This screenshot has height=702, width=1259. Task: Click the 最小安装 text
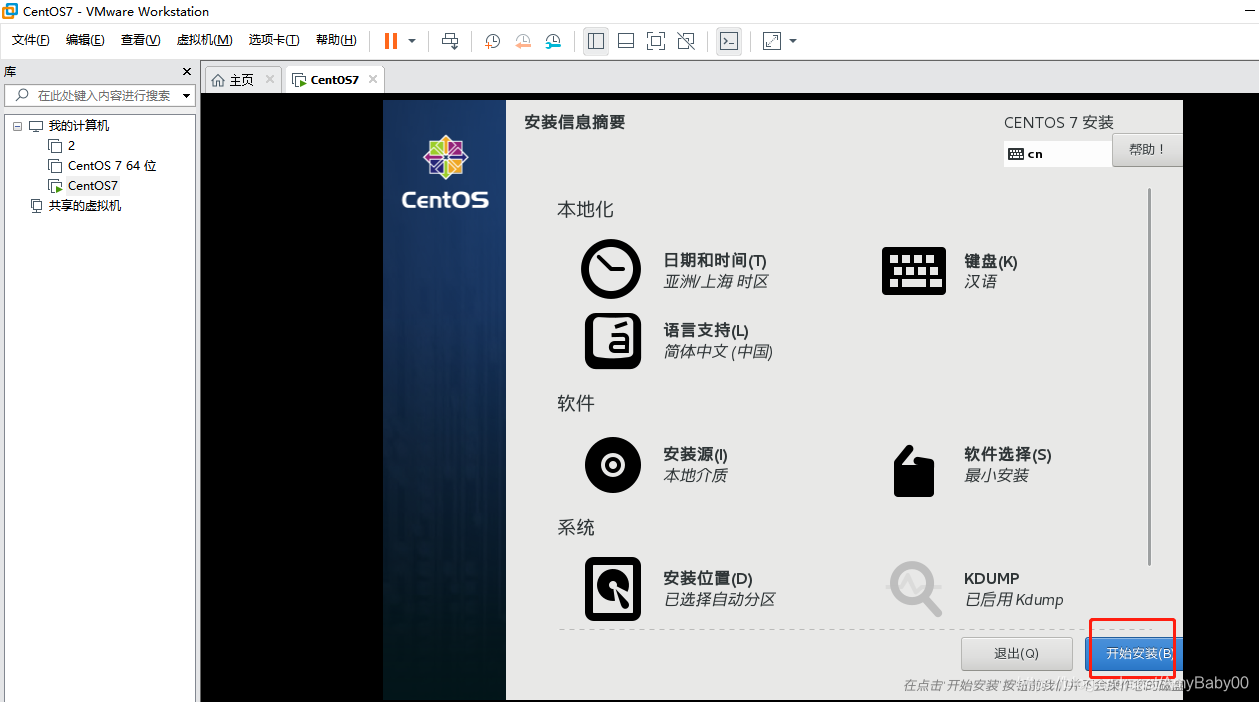tap(996, 476)
